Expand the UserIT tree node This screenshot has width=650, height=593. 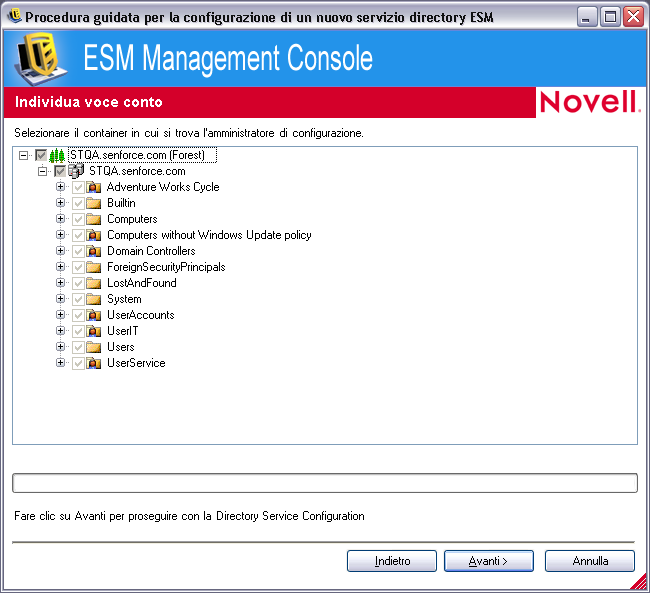[61, 331]
